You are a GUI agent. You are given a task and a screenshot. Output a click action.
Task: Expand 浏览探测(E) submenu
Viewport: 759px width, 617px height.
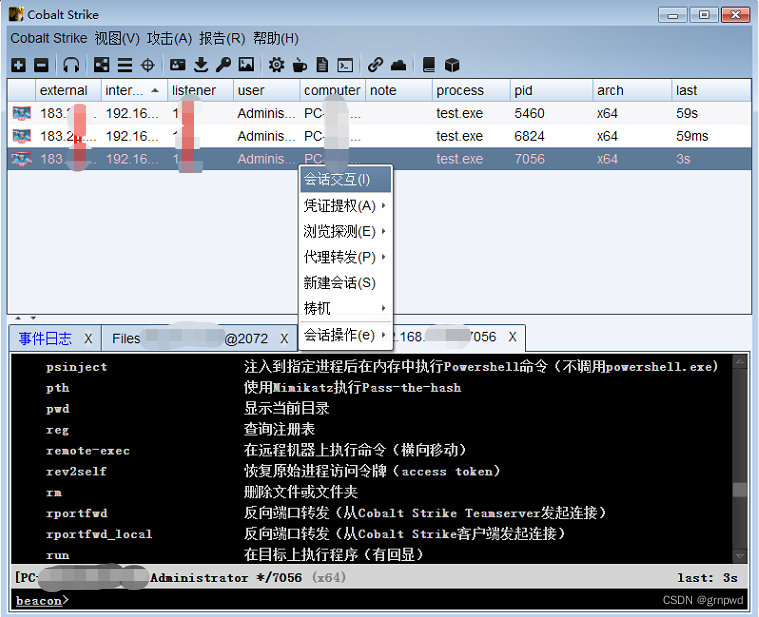pyautogui.click(x=345, y=231)
